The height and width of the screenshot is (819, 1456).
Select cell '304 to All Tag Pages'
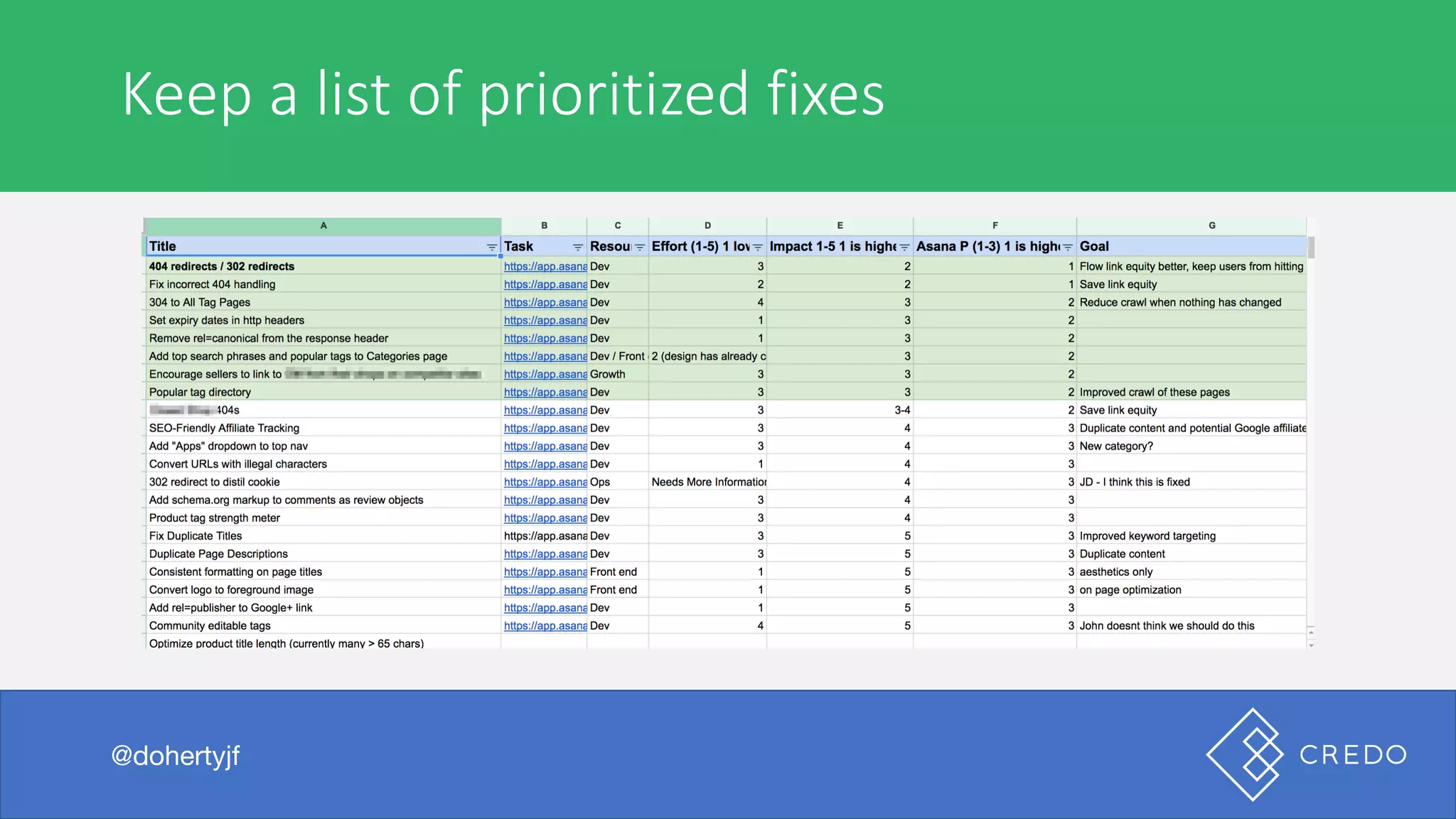coord(323,302)
